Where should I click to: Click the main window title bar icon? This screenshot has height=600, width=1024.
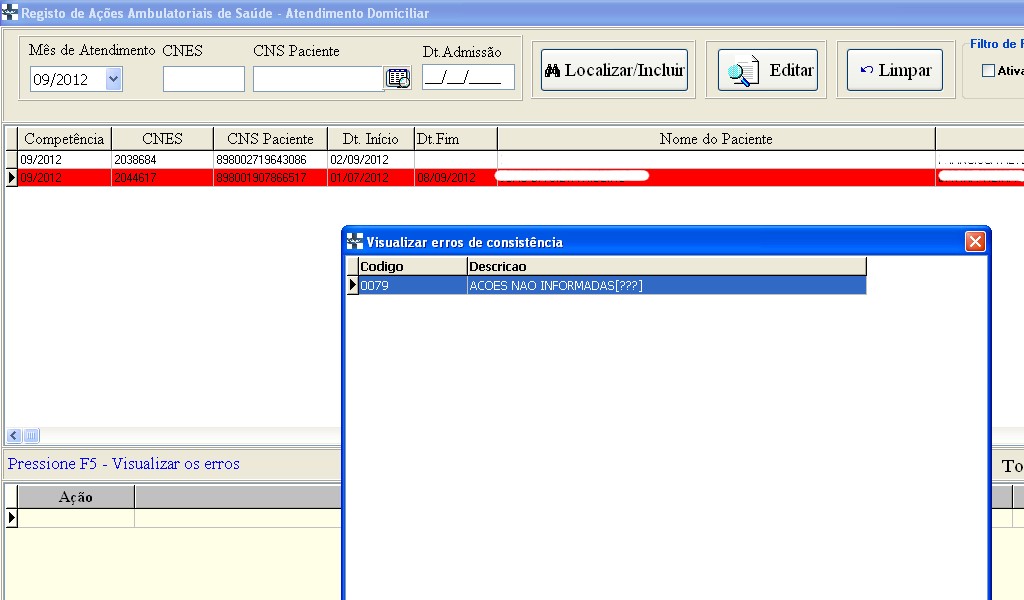coord(10,13)
